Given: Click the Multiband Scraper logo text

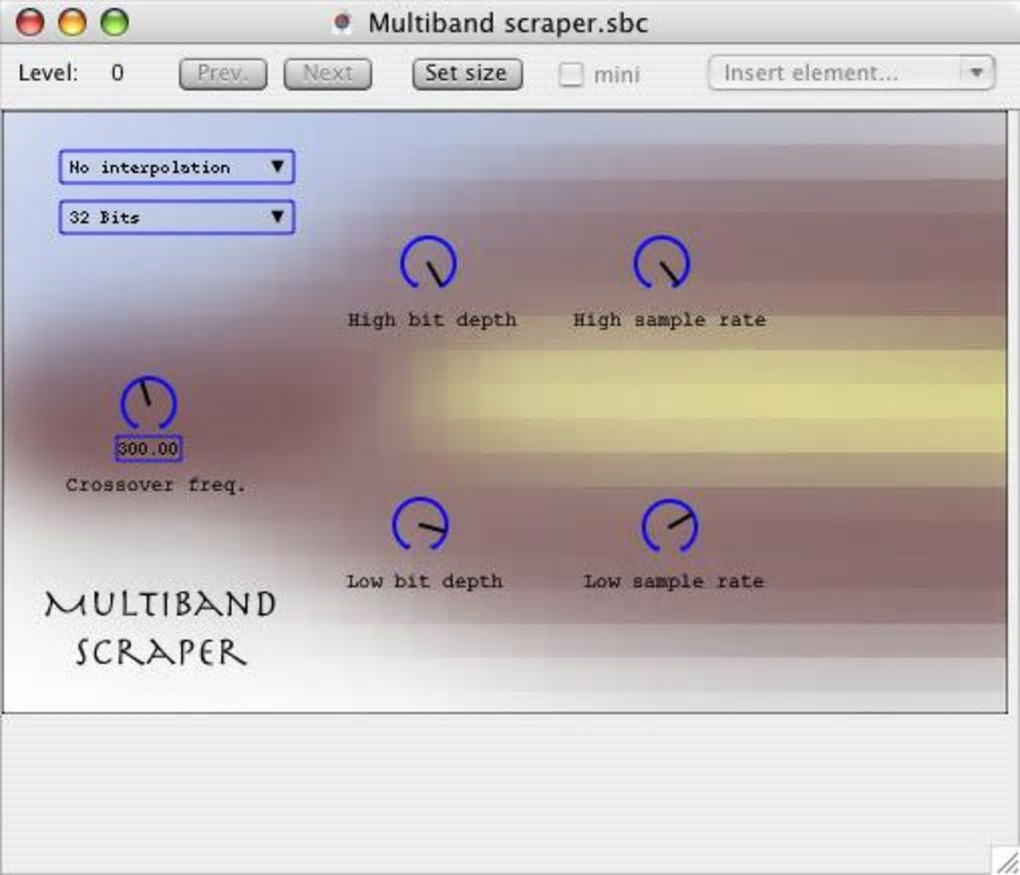Looking at the screenshot, I should [x=160, y=628].
